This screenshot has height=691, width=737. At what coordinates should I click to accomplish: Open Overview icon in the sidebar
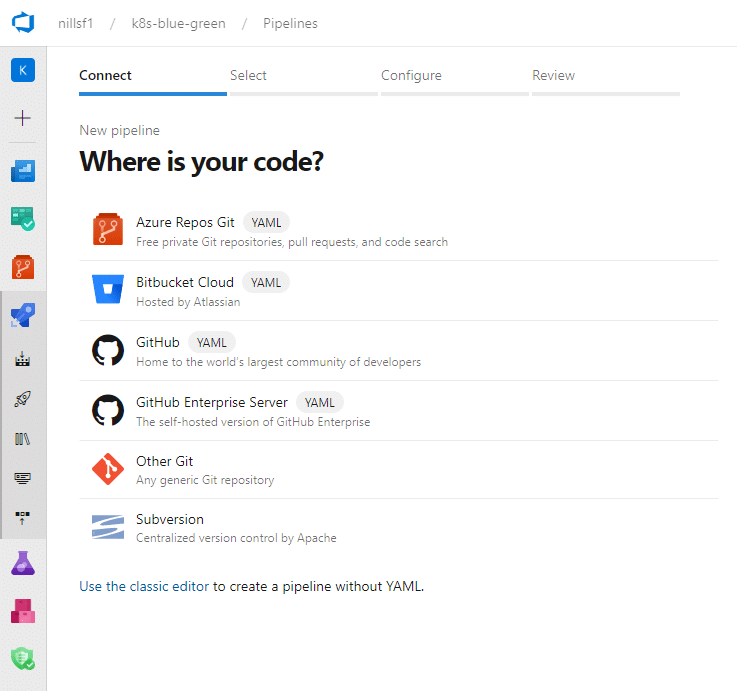(23, 171)
